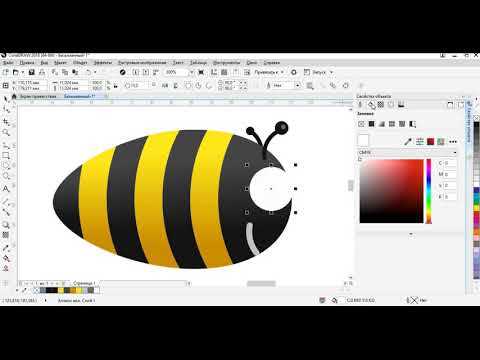Click the Export icon in the toolbar
Screen dimensions: 480x360
point(146,72)
